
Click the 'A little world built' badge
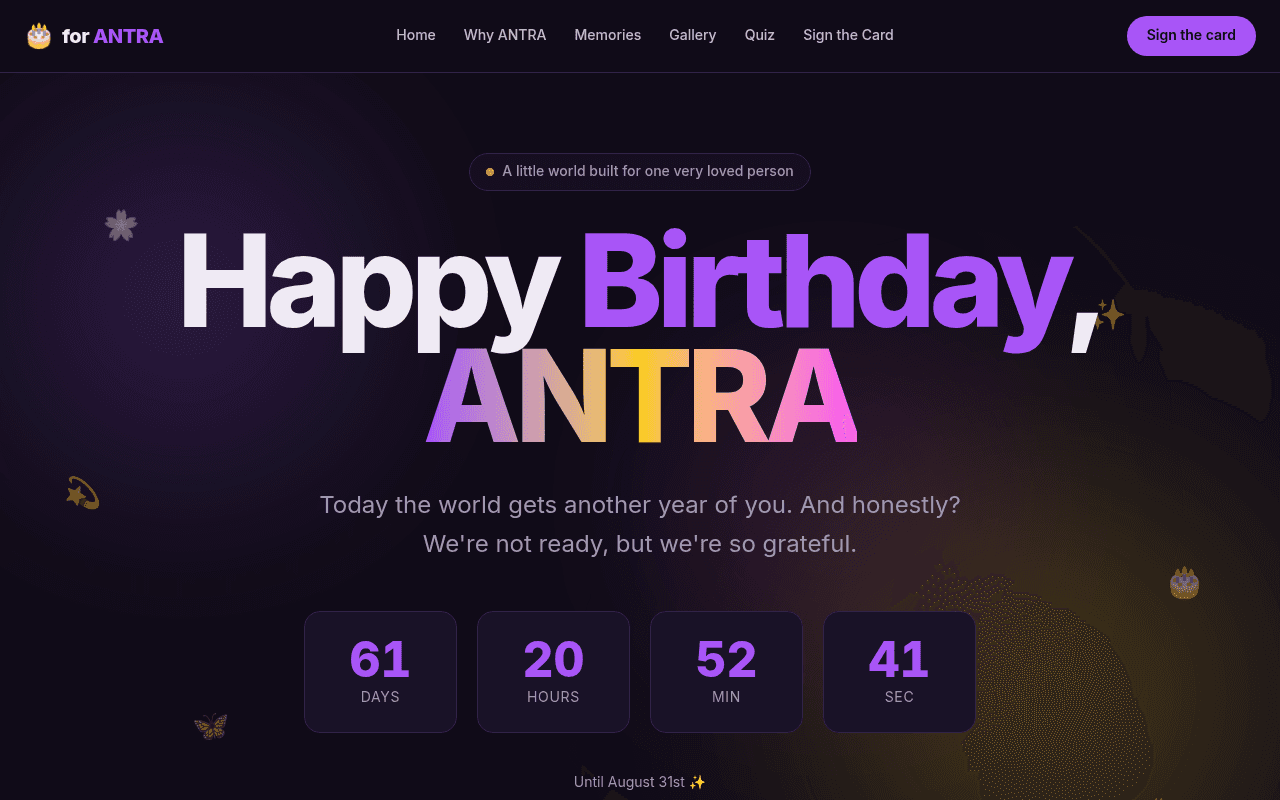pyautogui.click(x=640, y=172)
